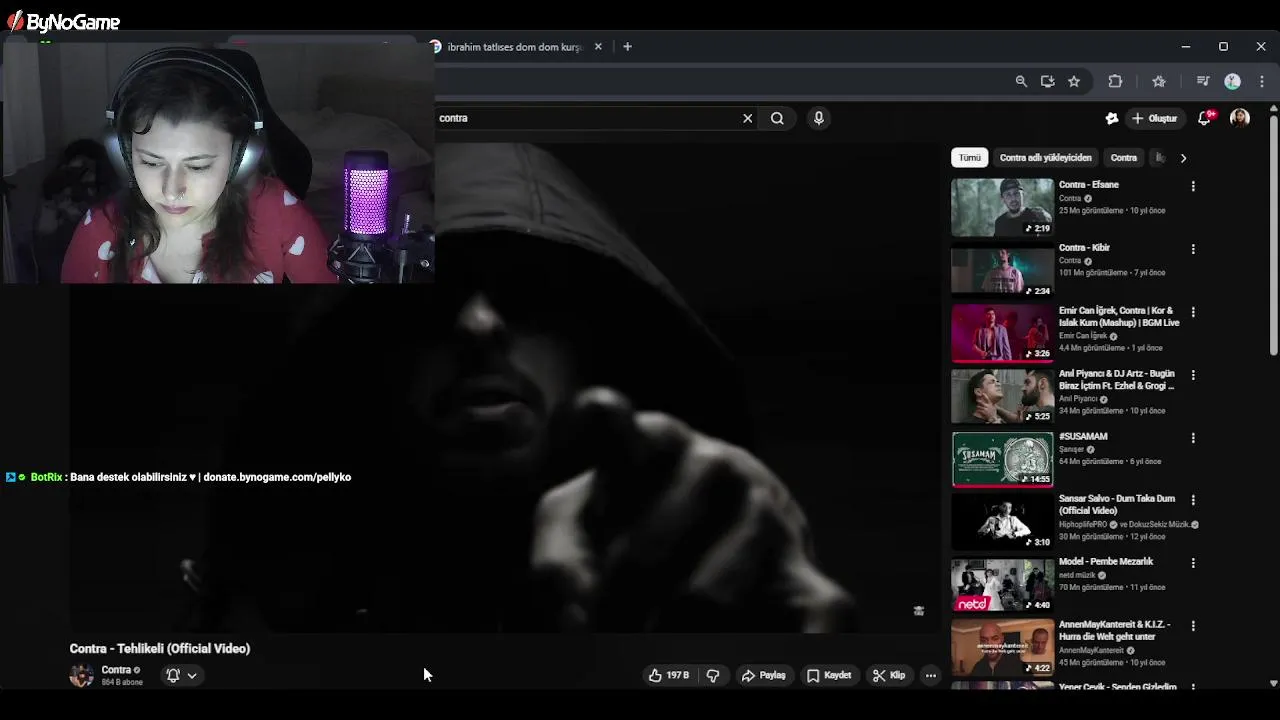The height and width of the screenshot is (720, 1280).
Task: Click the install app icon in address bar
Action: coord(1047,81)
